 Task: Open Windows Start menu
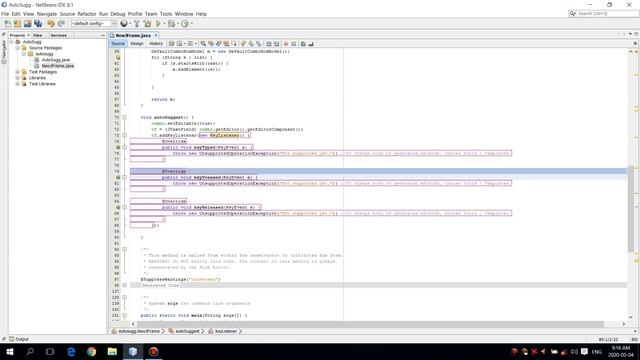(10, 351)
